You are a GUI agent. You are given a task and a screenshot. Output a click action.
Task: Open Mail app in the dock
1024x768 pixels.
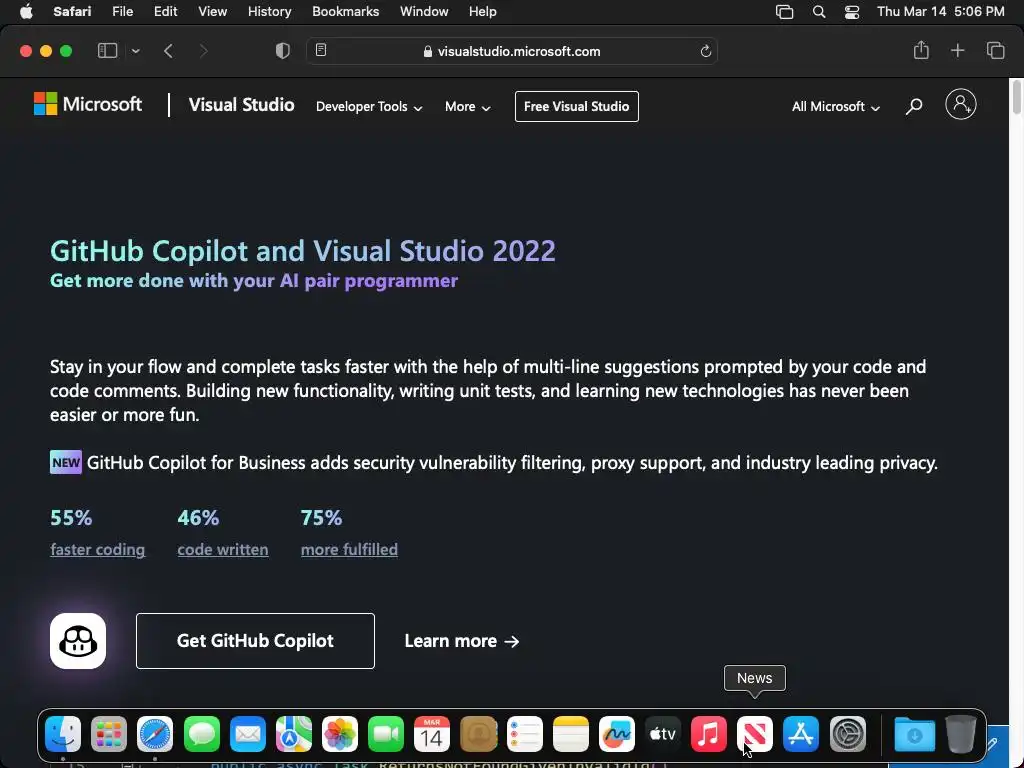248,734
